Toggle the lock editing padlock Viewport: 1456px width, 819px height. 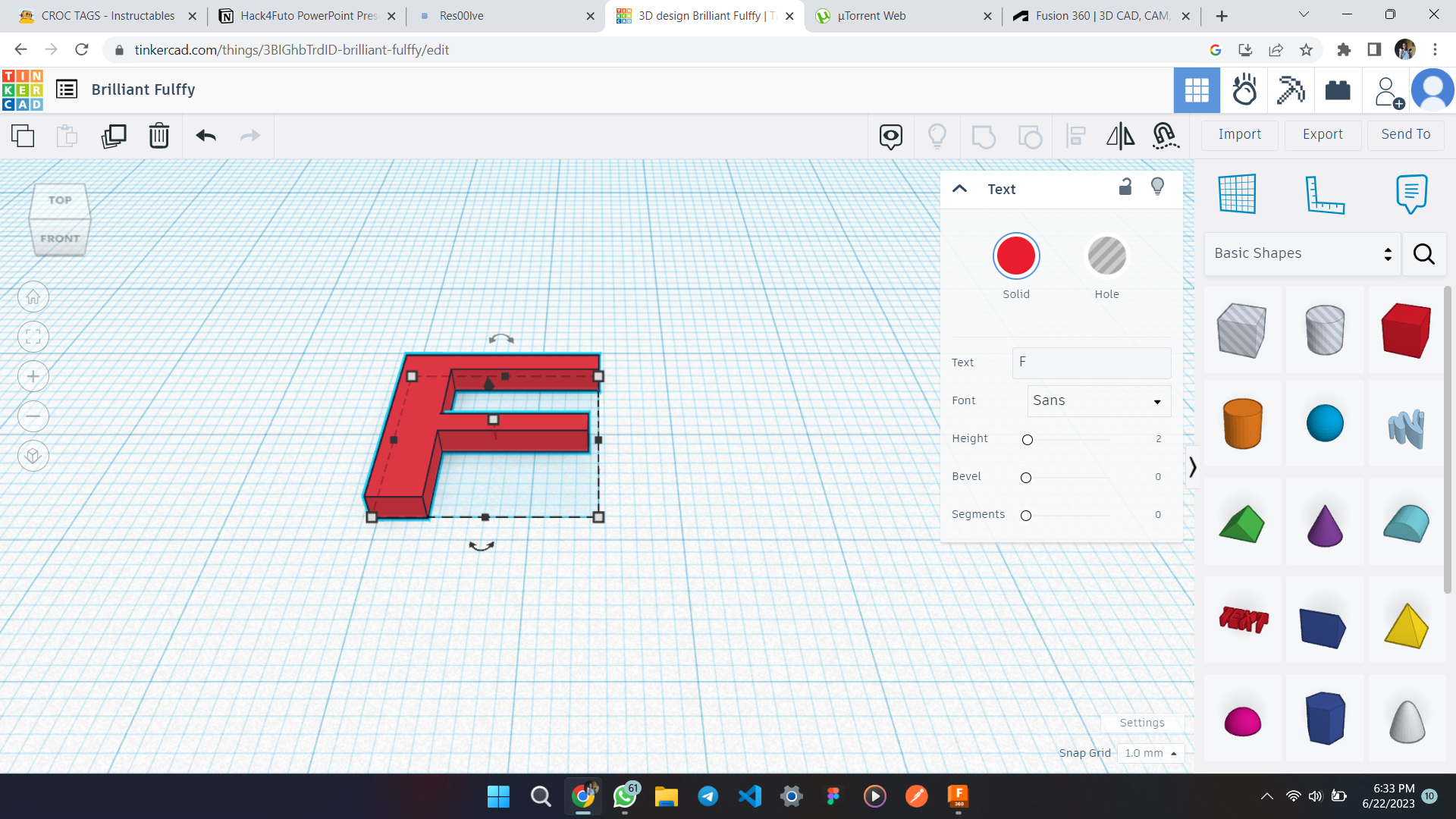pos(1125,187)
